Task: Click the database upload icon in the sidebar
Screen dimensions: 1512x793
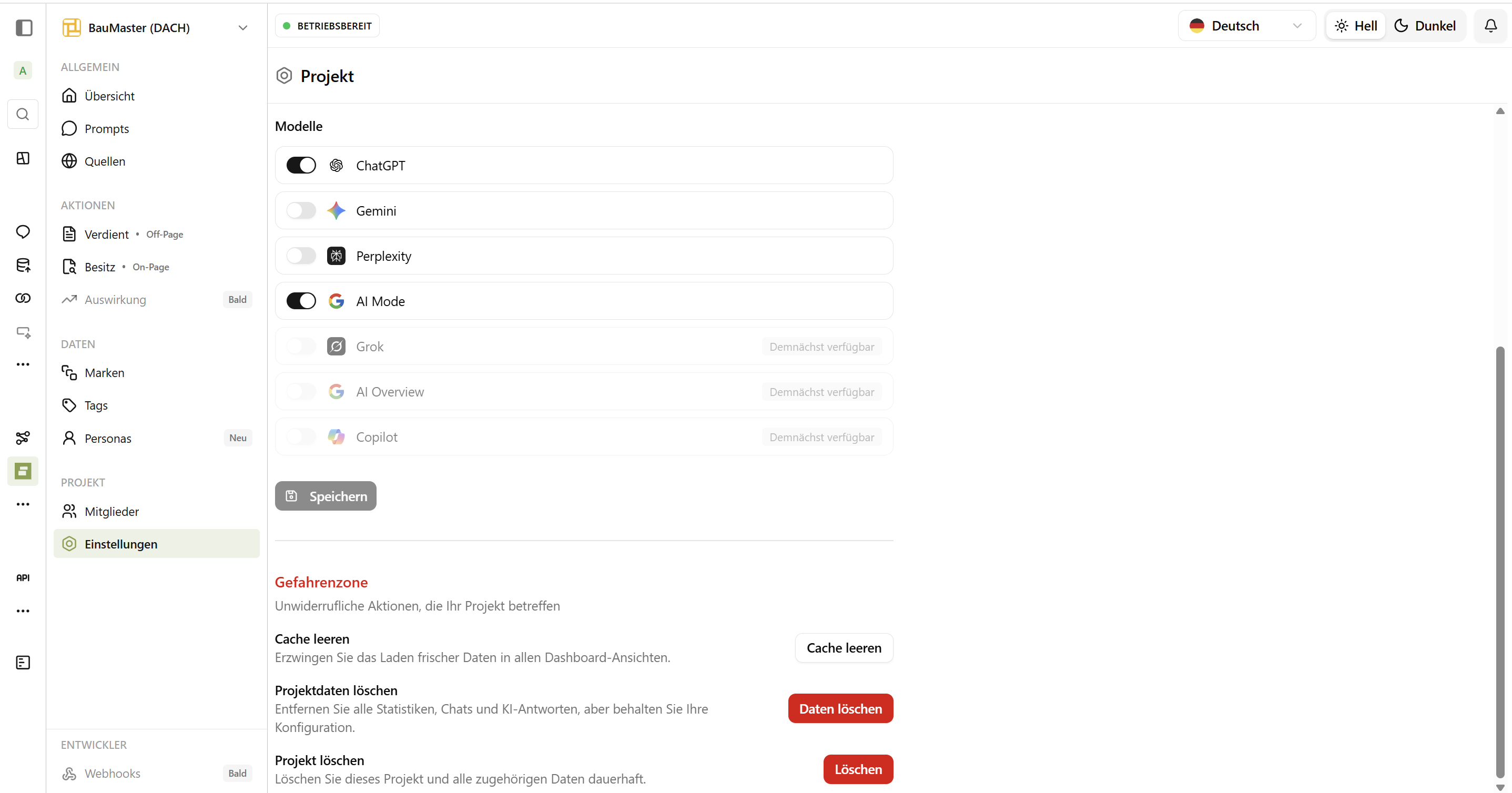Action: click(23, 266)
